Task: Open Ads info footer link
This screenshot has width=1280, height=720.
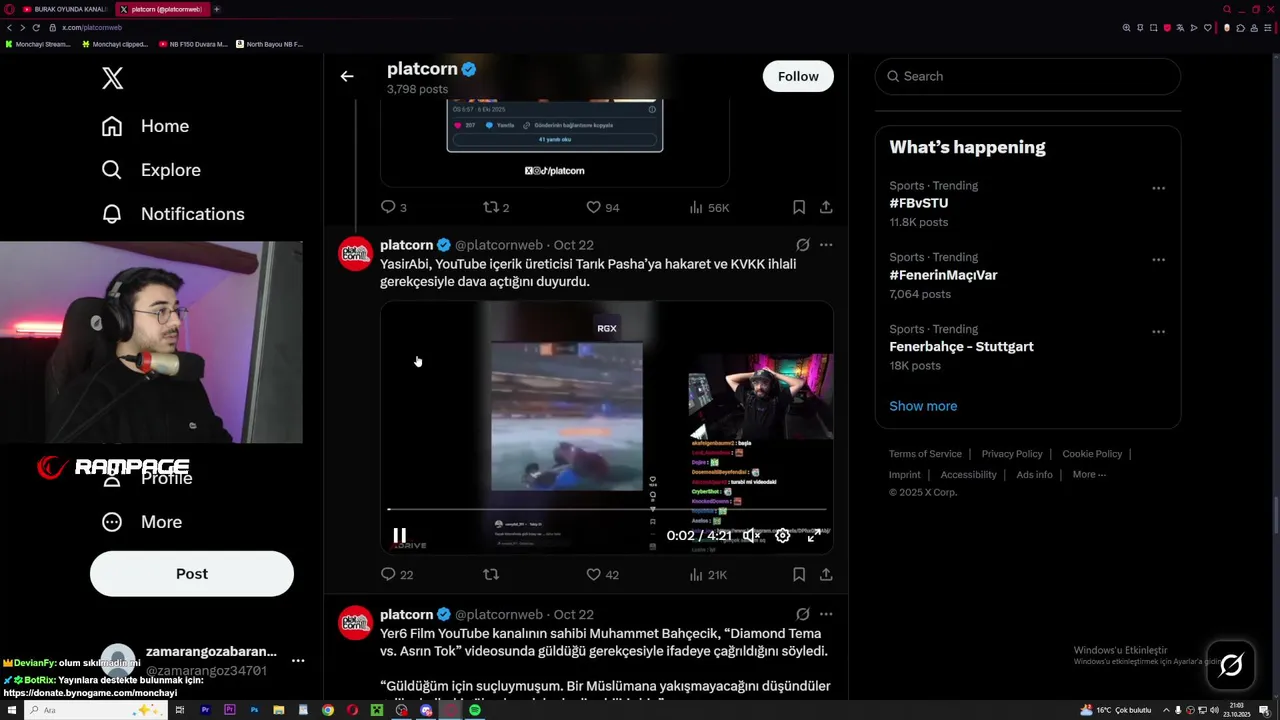Action: click(x=1034, y=475)
